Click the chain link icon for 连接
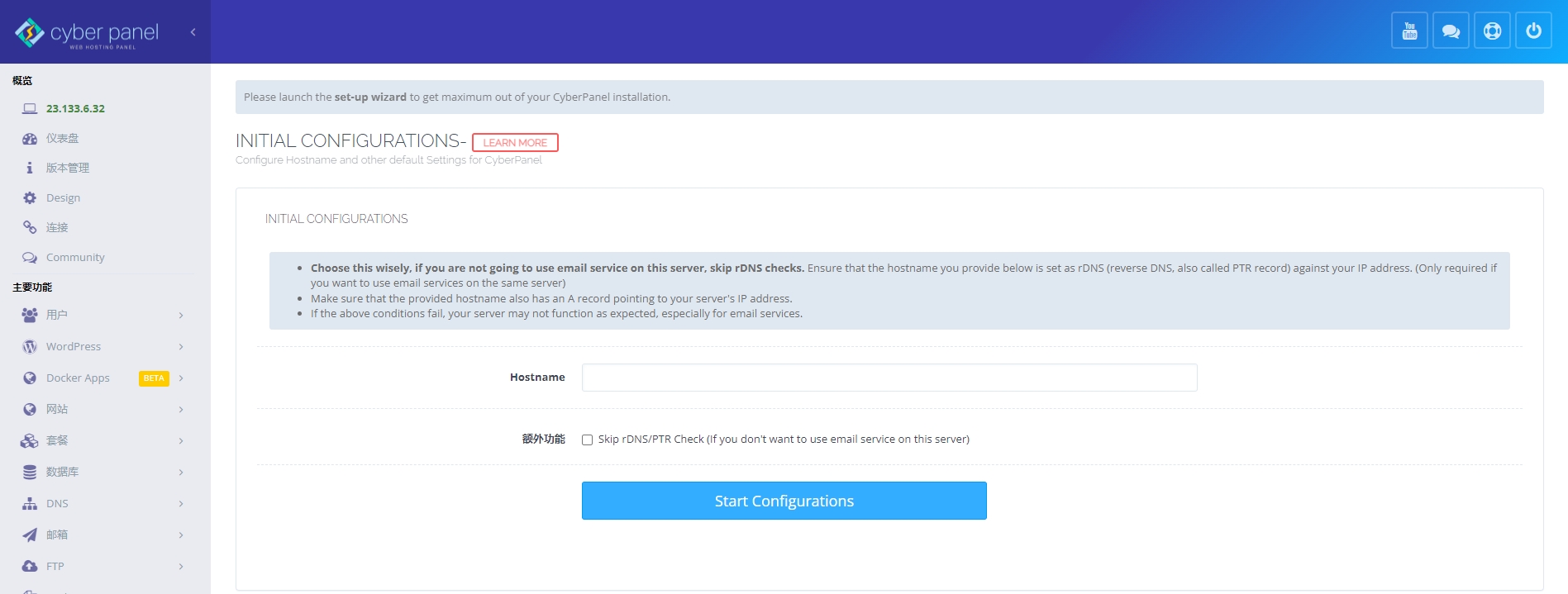Viewport: 1568px width, 594px height. coord(30,227)
